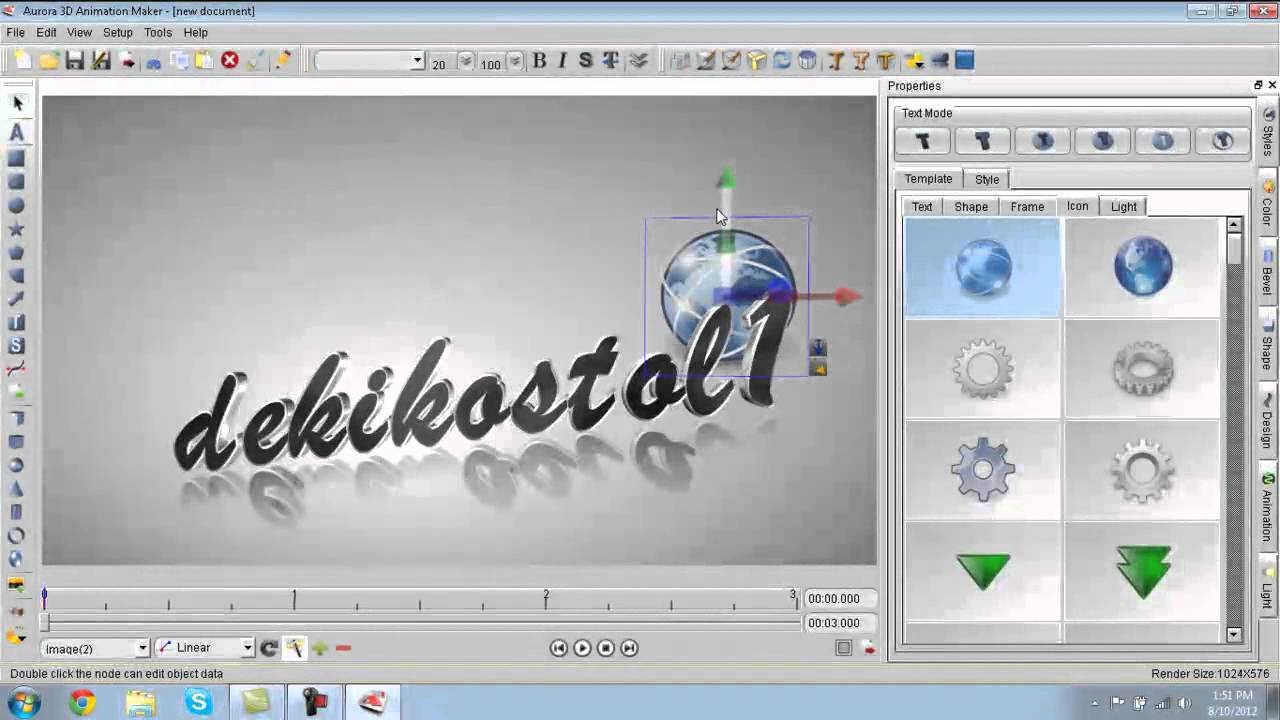Image resolution: width=1280 pixels, height=720 pixels.
Task: Toggle italic formatting
Action: (562, 61)
